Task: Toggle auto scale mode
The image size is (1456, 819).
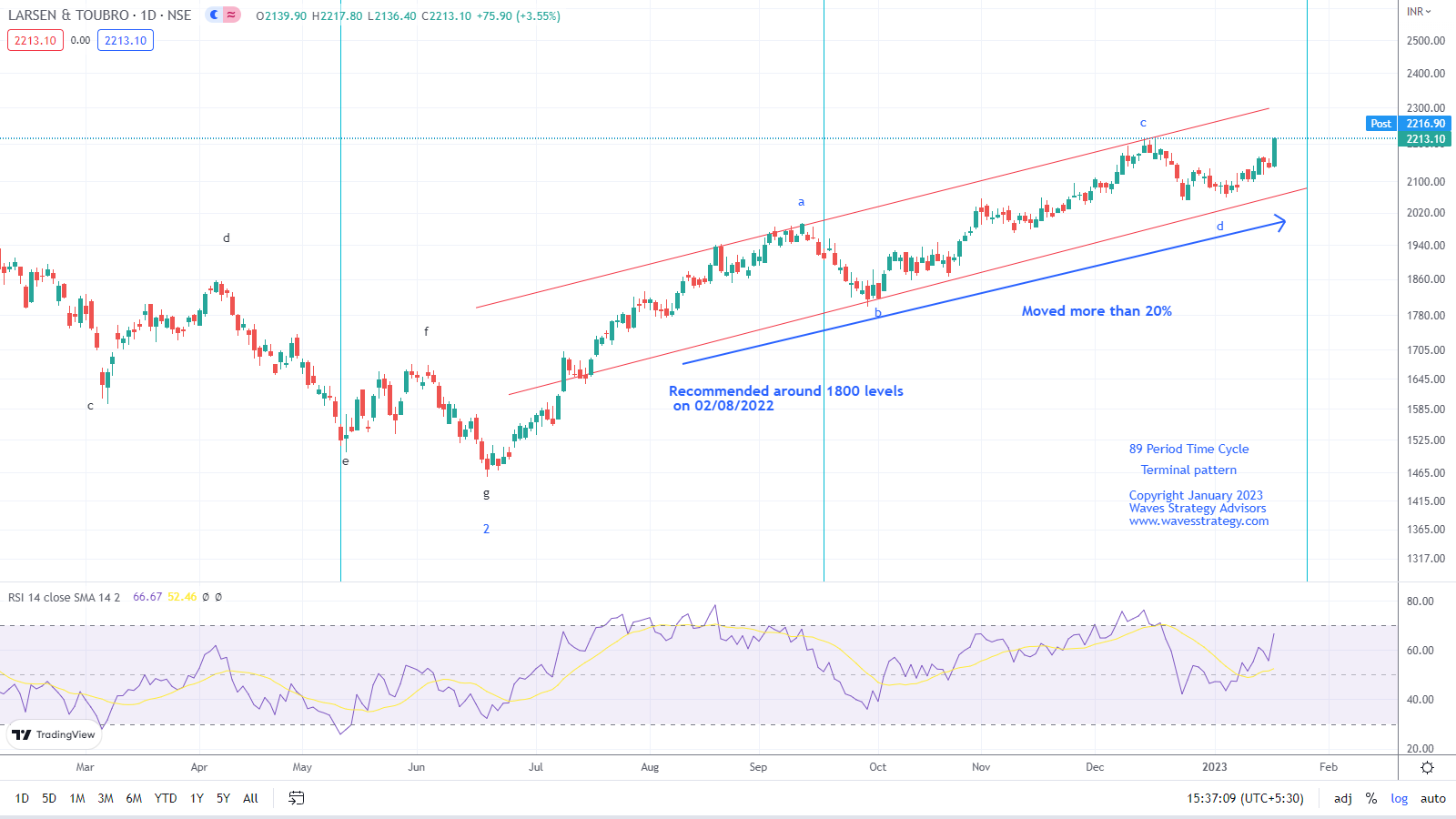Action: [x=1433, y=798]
